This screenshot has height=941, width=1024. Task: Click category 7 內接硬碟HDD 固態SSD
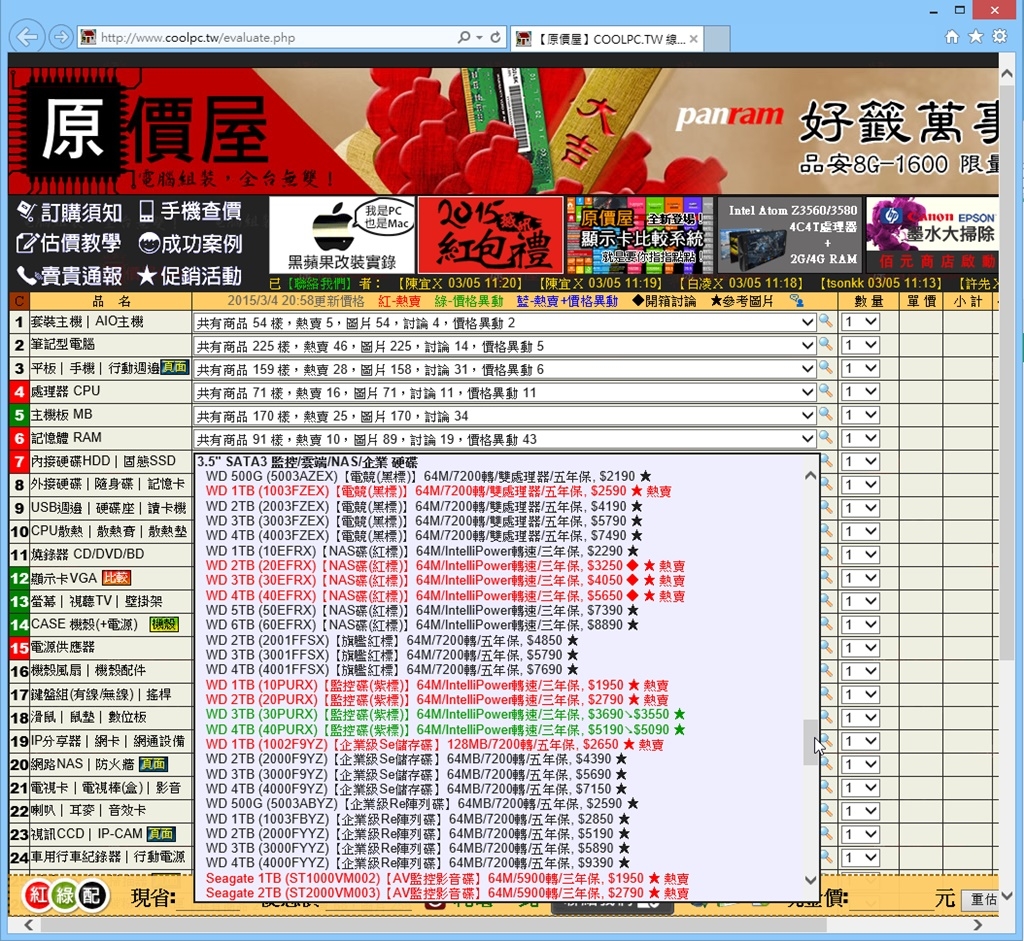101,462
